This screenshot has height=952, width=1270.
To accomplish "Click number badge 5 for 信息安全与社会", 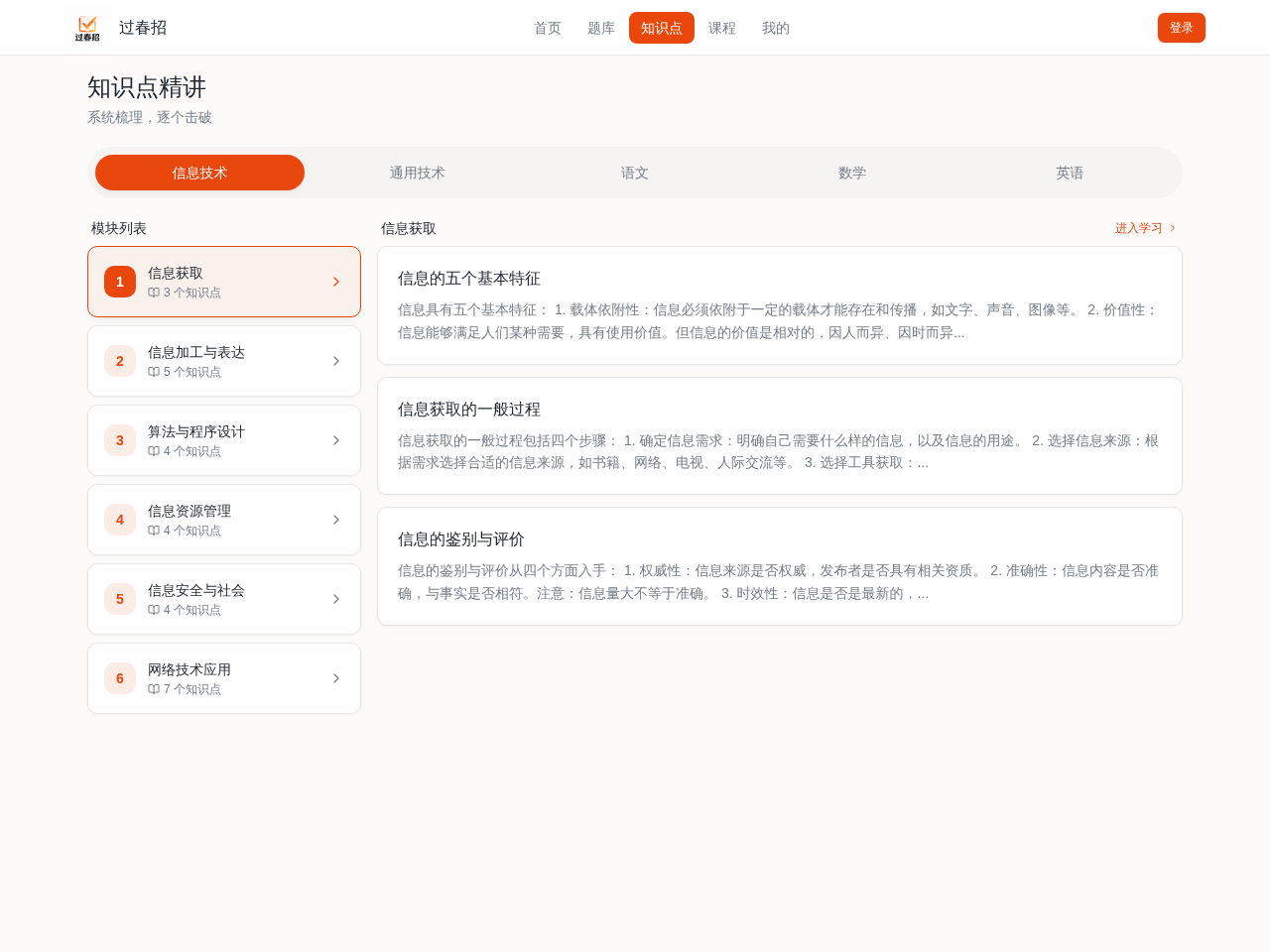I will click(x=120, y=599).
